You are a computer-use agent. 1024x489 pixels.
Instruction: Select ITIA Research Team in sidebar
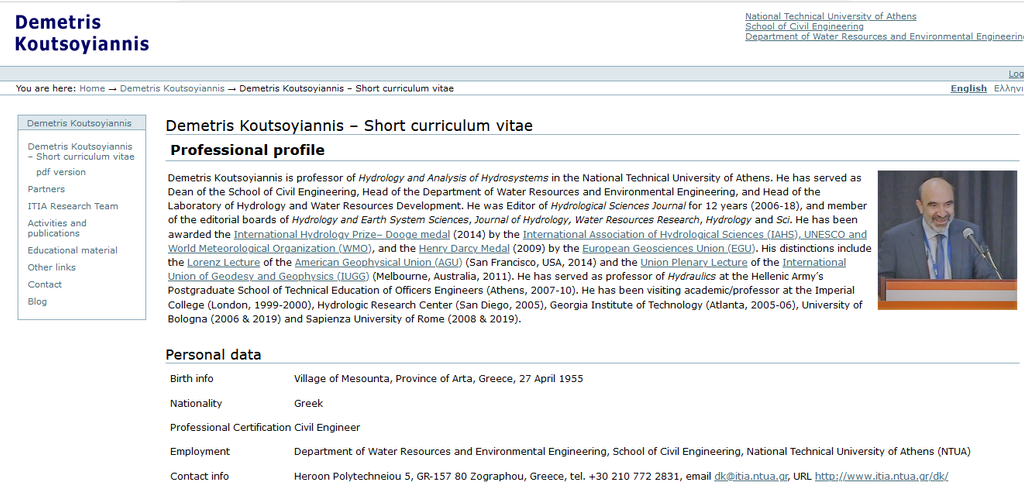coord(72,206)
